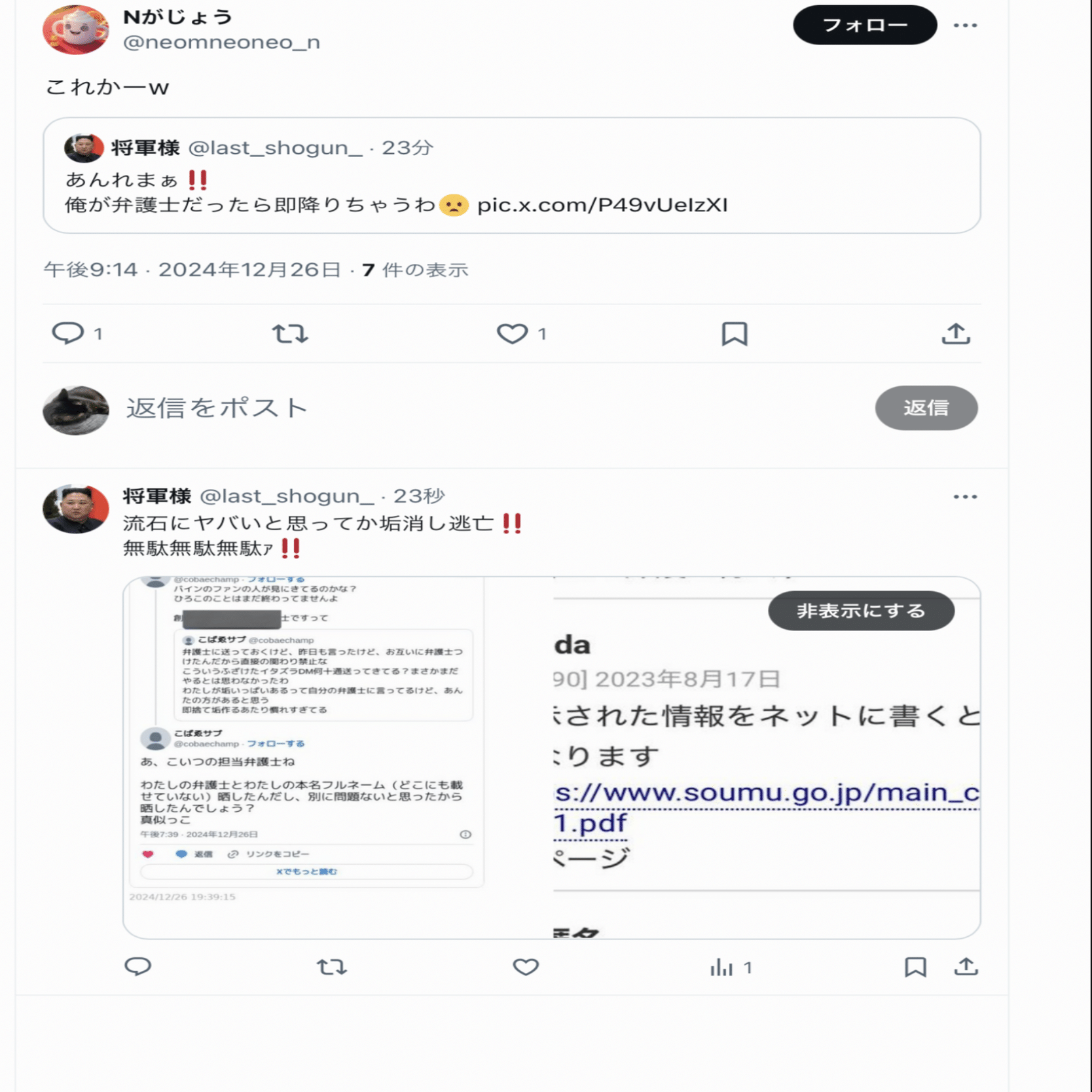Share the main post via upload icon
The width and height of the screenshot is (1092, 1092).
pyautogui.click(x=956, y=333)
